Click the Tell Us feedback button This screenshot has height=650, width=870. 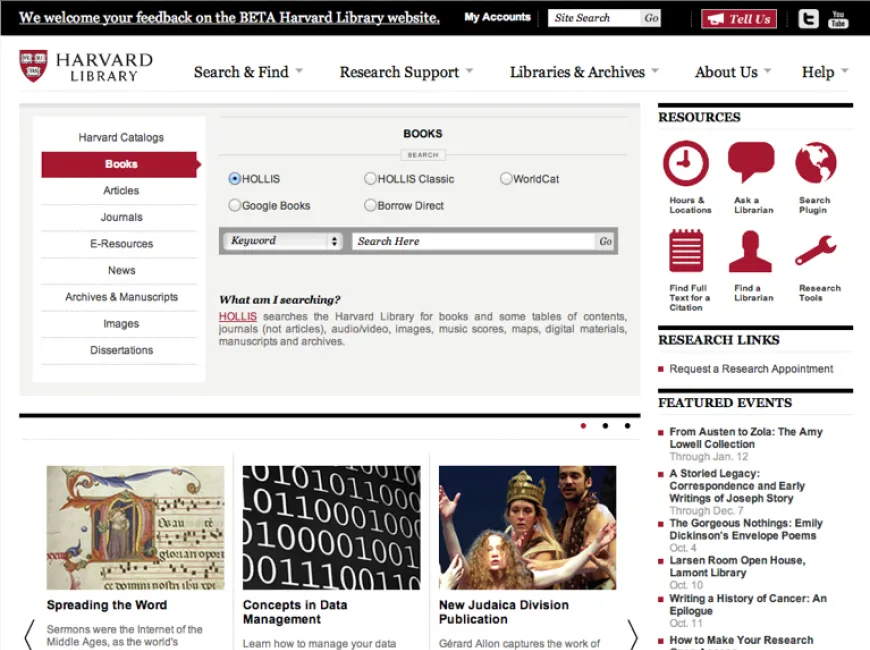click(x=739, y=19)
